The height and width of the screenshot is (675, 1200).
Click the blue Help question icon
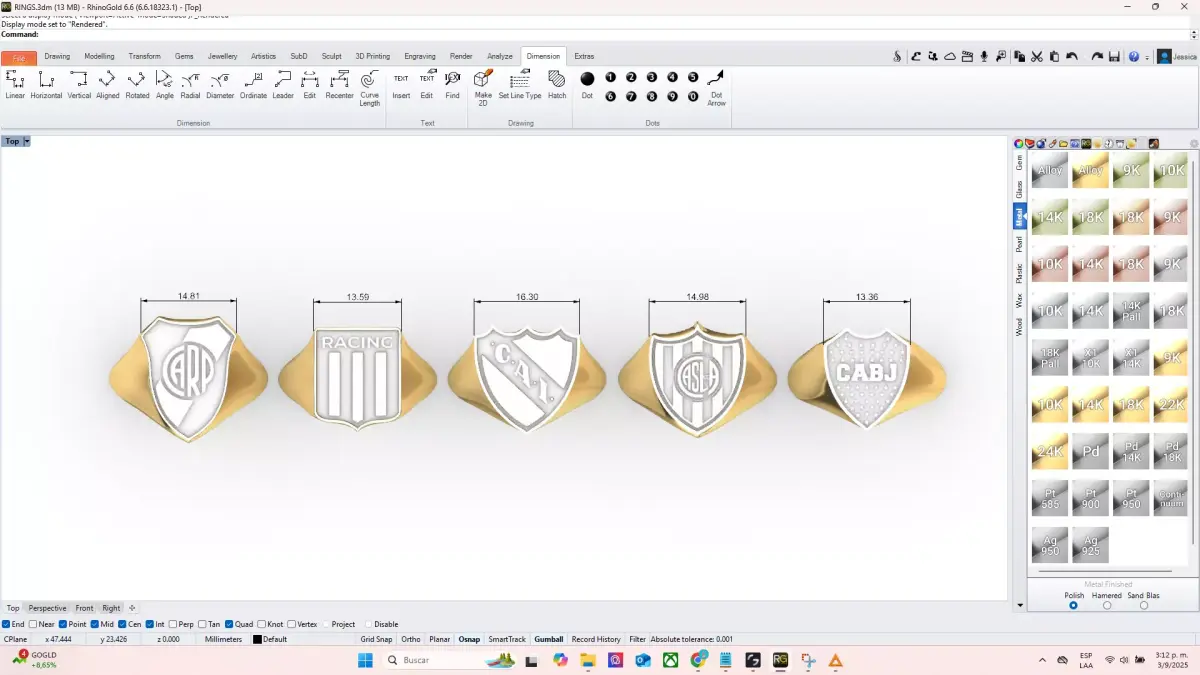coord(1134,57)
